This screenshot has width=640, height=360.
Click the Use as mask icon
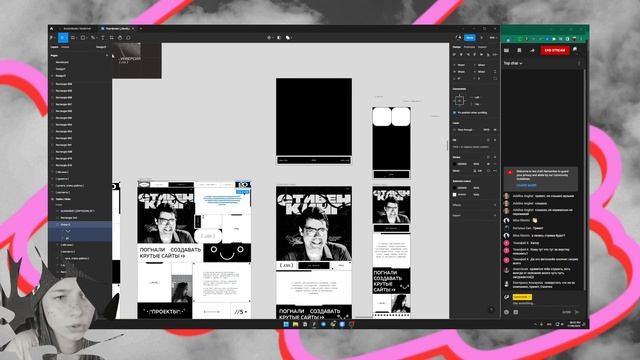click(279, 38)
